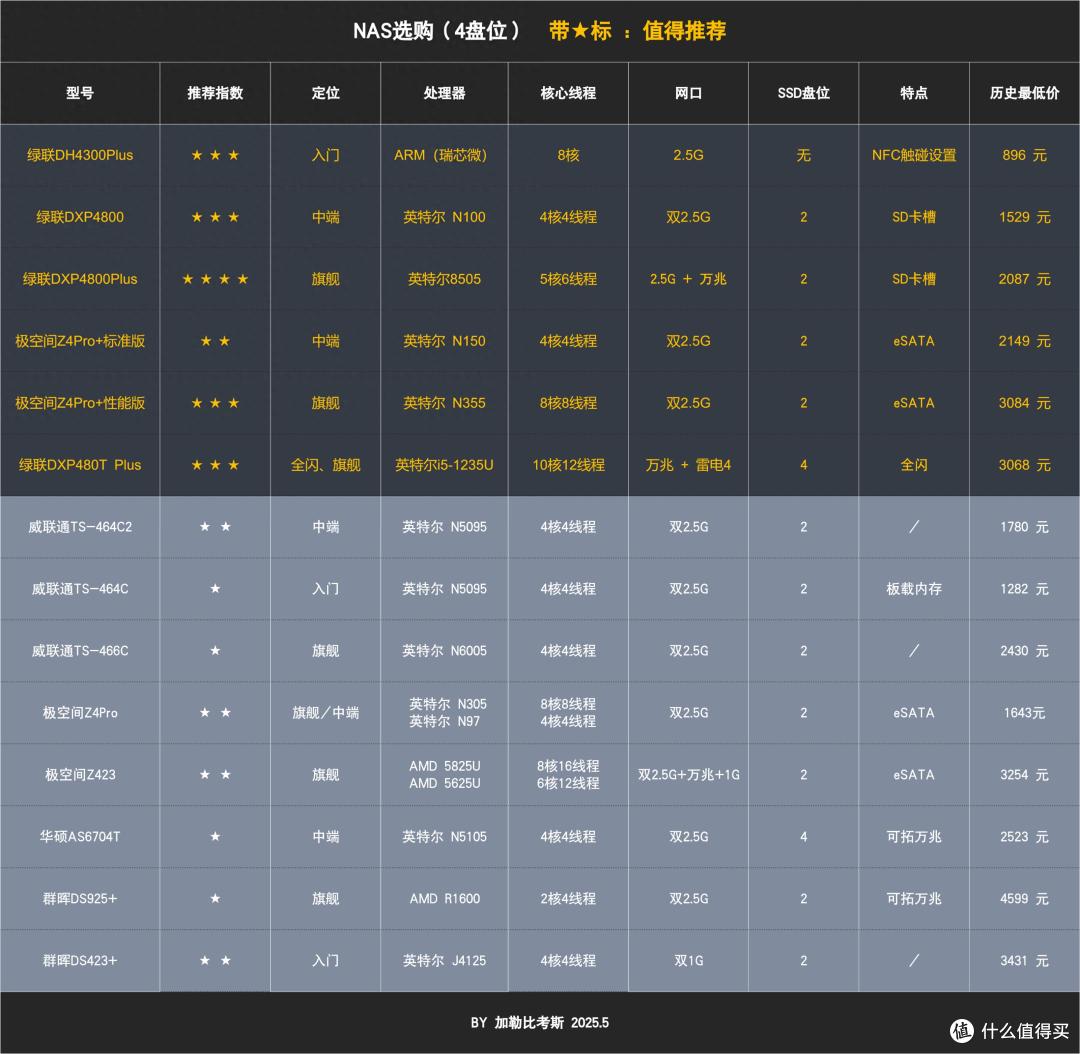
Task: Click the 4599 元 price
Action: tap(1024, 899)
